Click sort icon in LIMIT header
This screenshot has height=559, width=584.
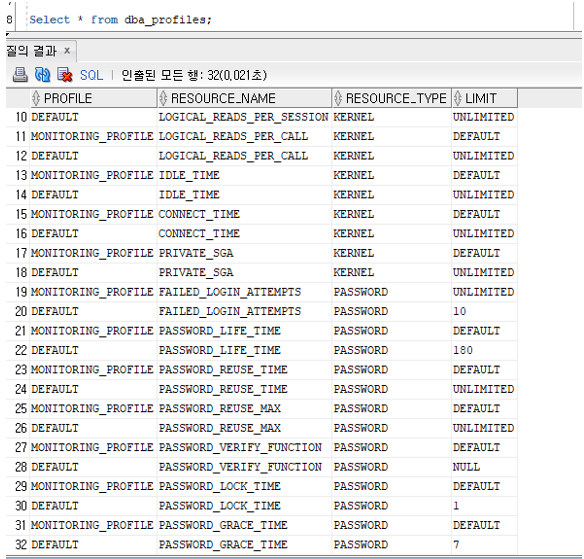click(x=457, y=98)
